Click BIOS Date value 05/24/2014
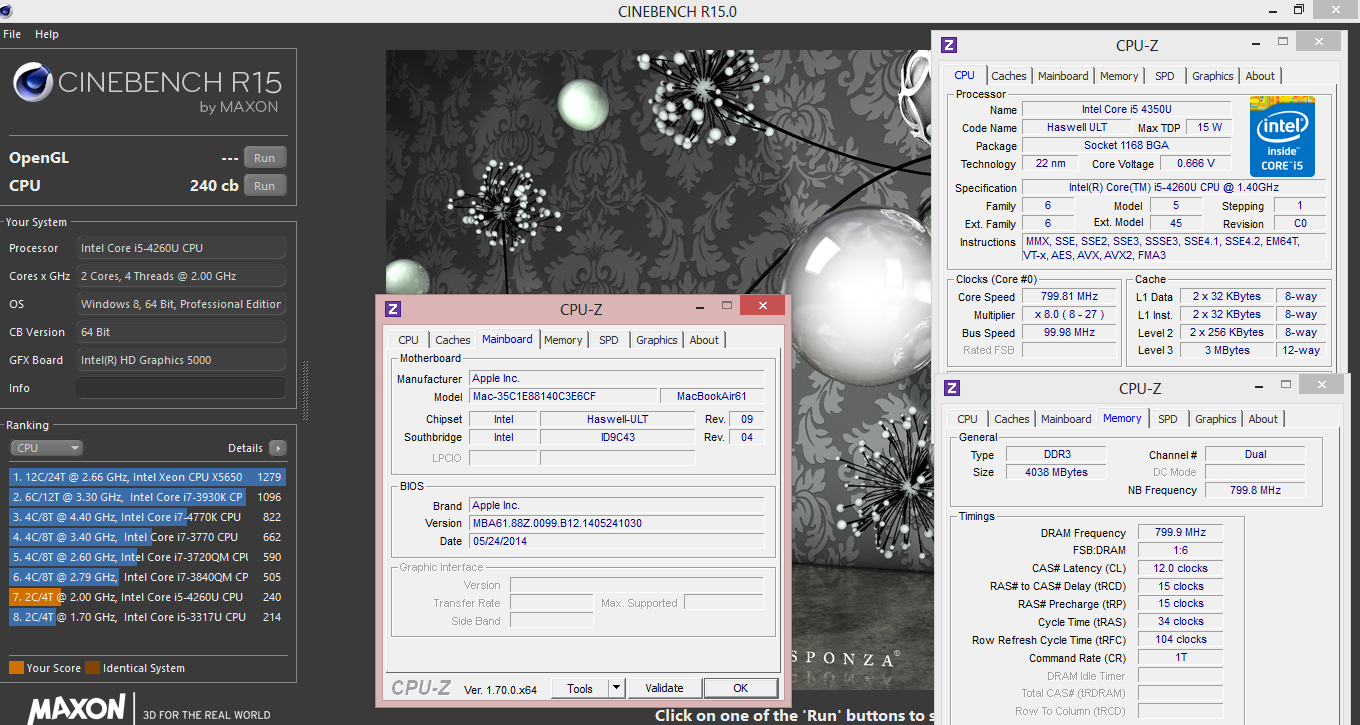 [616, 541]
